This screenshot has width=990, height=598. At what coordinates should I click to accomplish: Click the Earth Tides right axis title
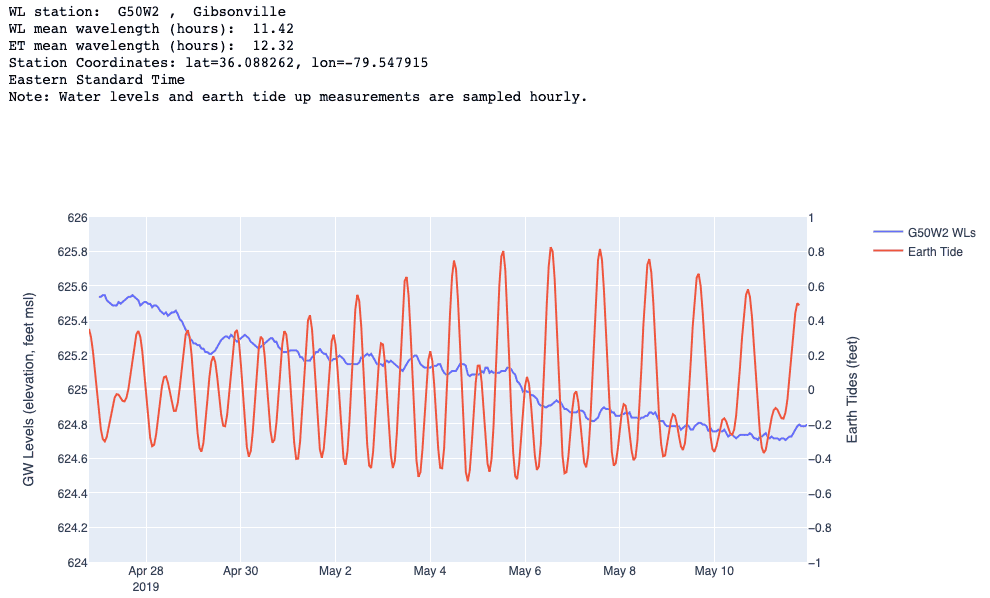[x=852, y=390]
